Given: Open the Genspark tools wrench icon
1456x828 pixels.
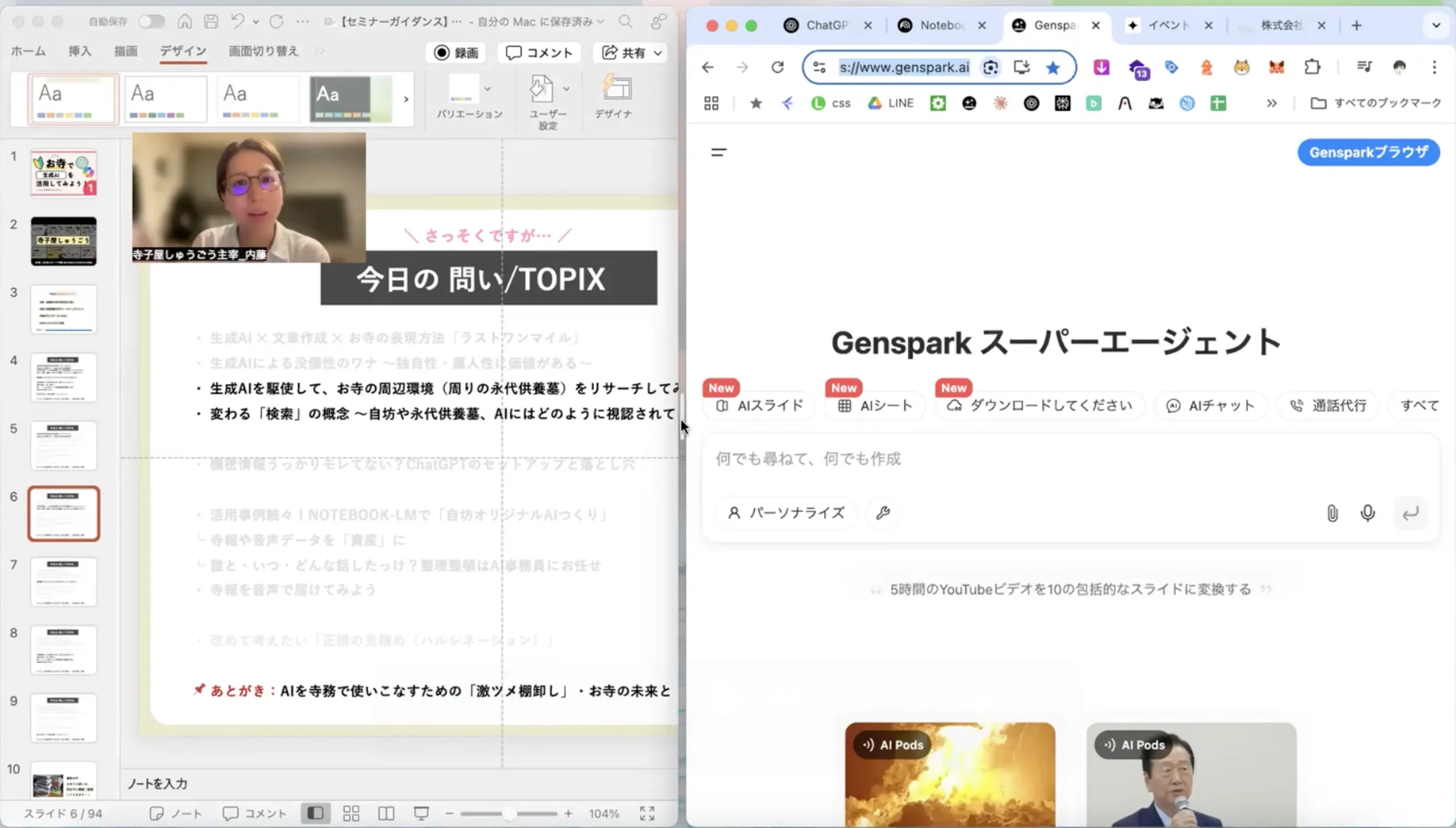Looking at the screenshot, I should [x=883, y=513].
